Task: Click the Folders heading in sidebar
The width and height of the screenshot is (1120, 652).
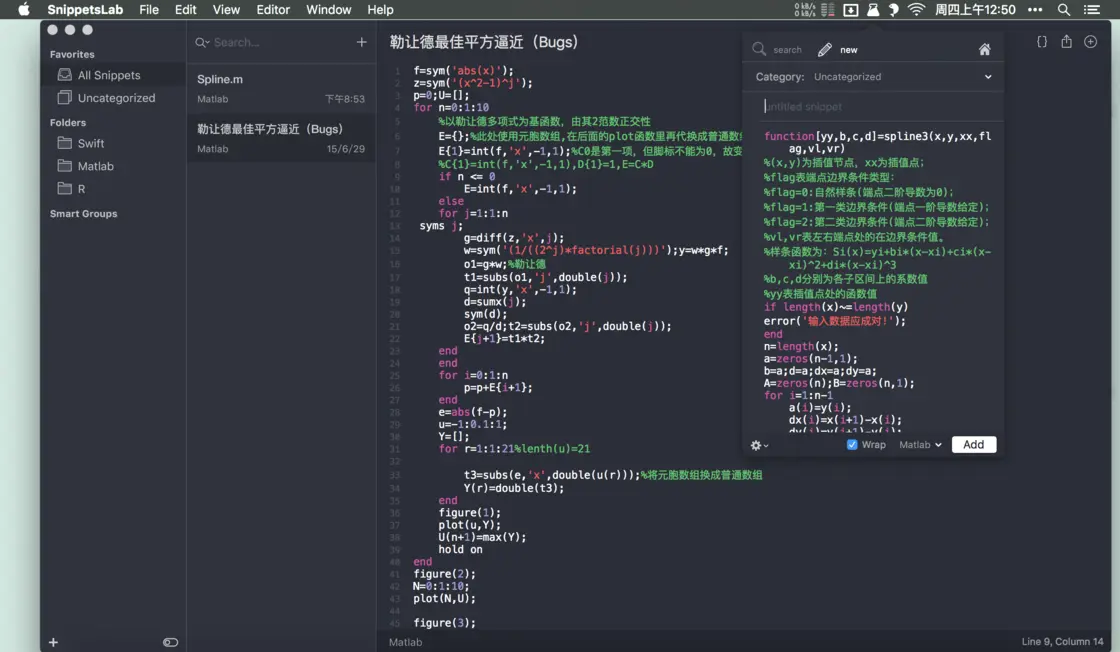Action: 68,123
